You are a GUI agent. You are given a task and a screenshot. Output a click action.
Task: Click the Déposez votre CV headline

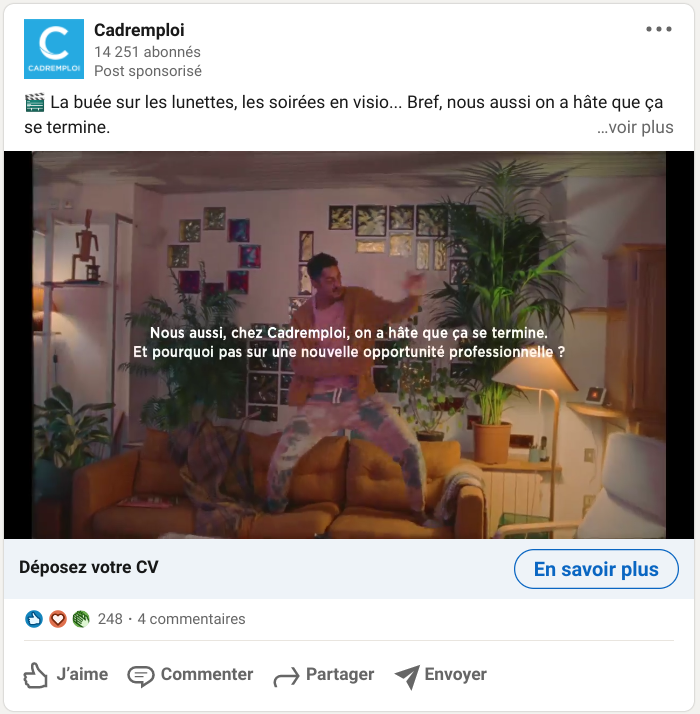point(89,567)
